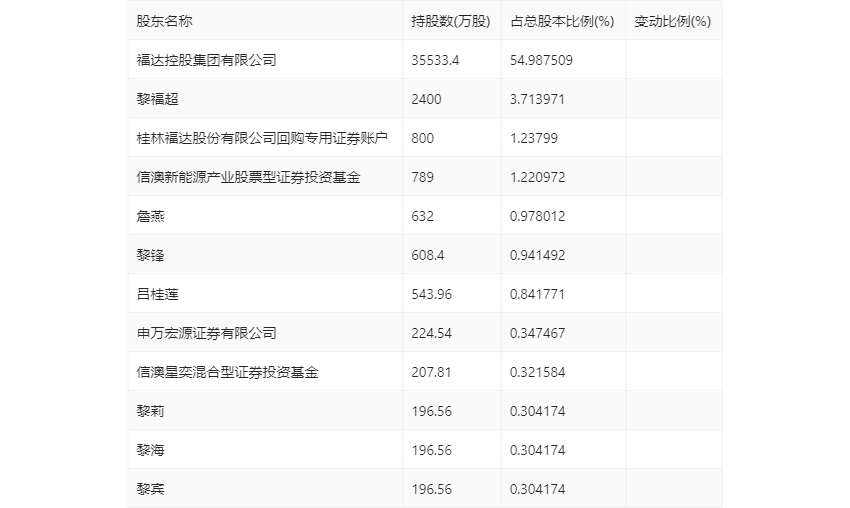Click the share count 800
The width and height of the screenshot is (850, 508).
(422, 138)
